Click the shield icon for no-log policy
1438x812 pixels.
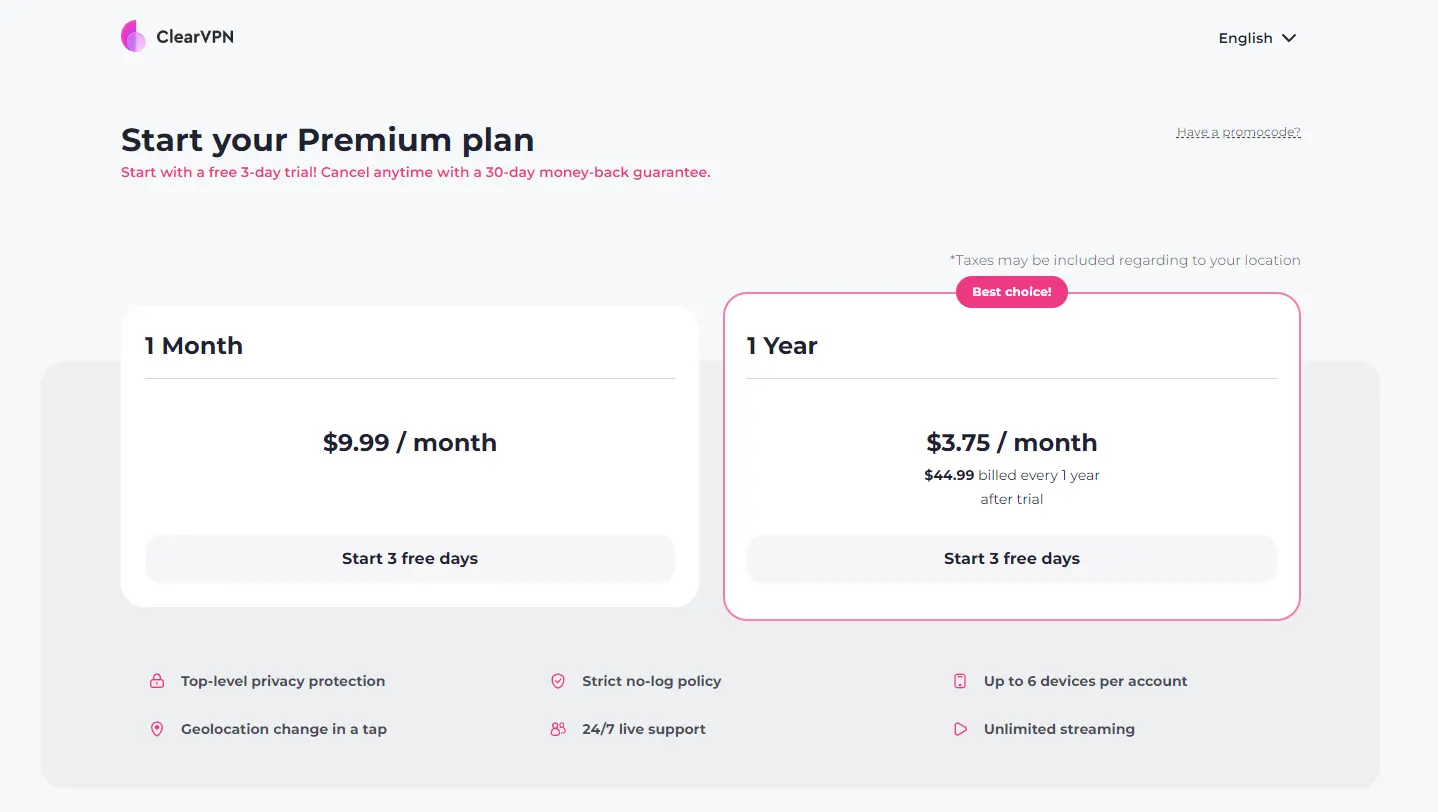(x=558, y=681)
